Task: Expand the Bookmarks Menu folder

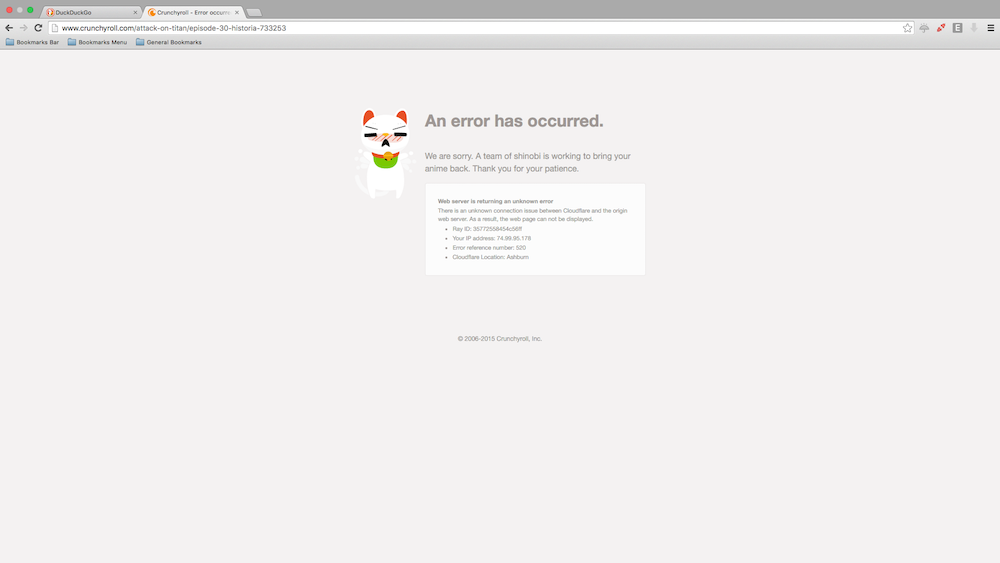Action: tap(97, 42)
